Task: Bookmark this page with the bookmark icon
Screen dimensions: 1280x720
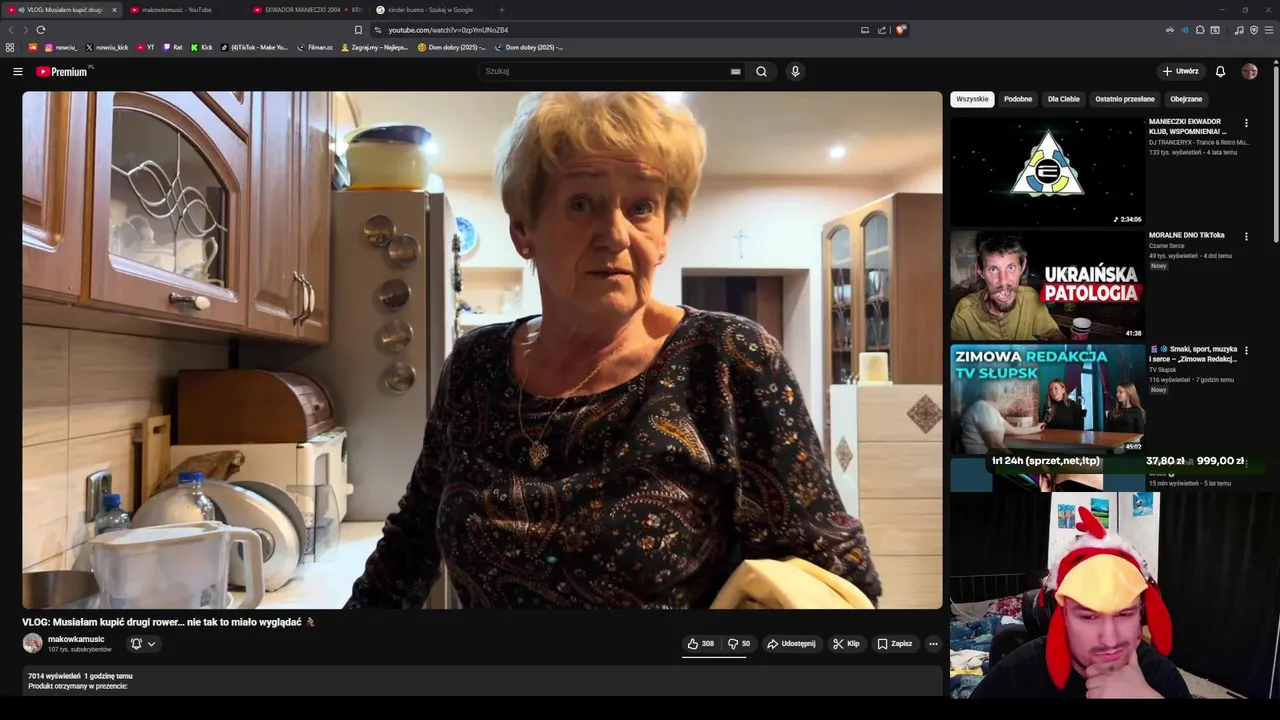Action: pyautogui.click(x=358, y=30)
